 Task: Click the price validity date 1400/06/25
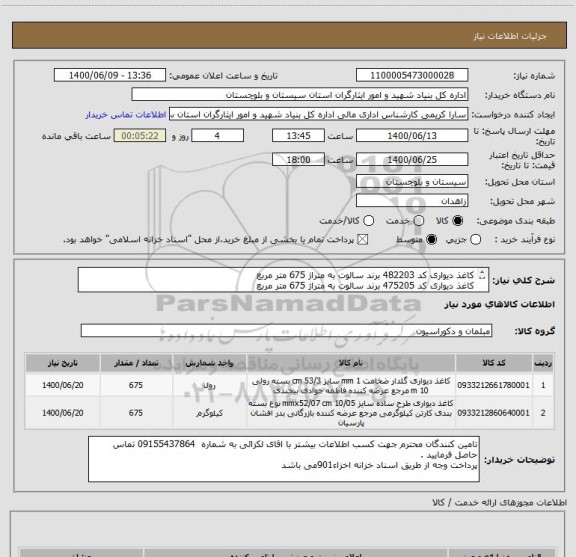click(412, 159)
